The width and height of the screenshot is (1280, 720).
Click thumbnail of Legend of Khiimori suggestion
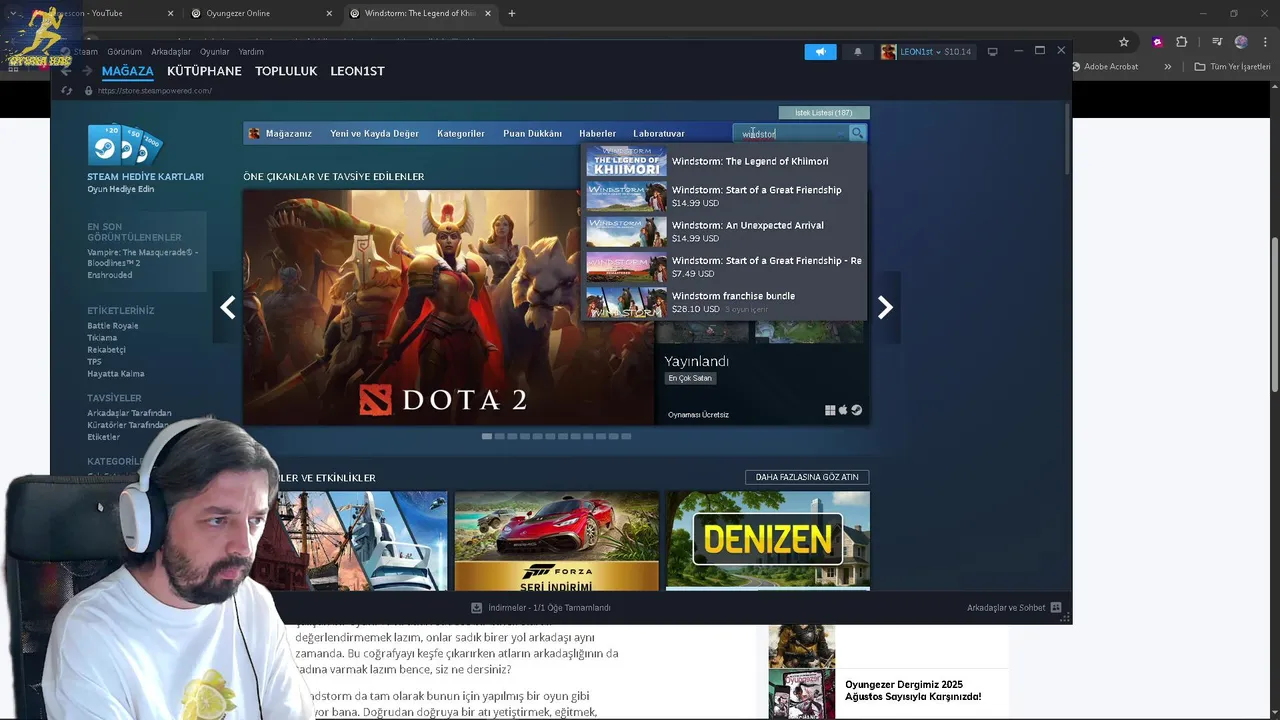click(626, 161)
